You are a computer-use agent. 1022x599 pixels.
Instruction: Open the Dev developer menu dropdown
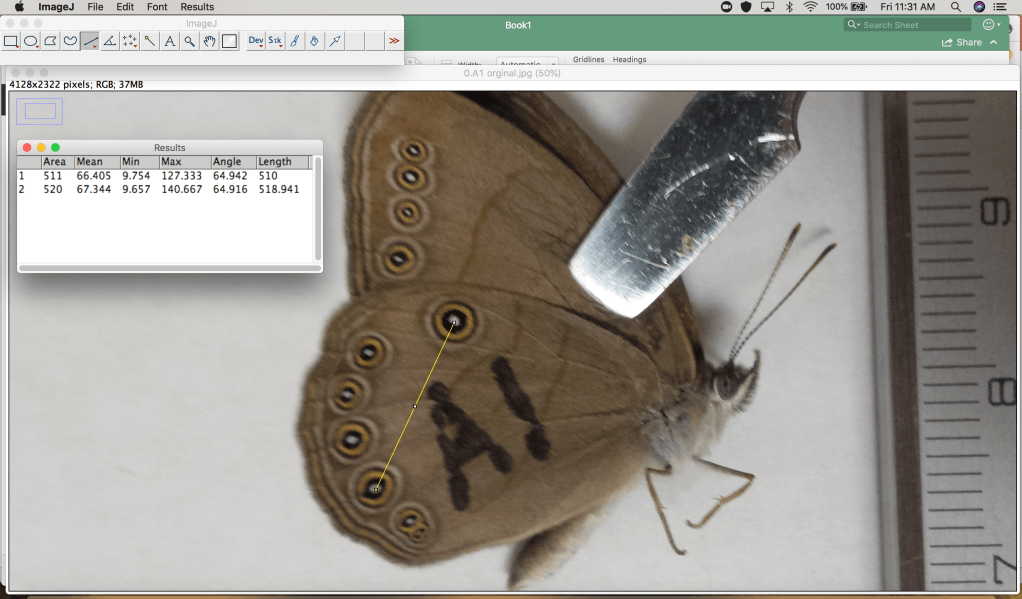pos(255,41)
